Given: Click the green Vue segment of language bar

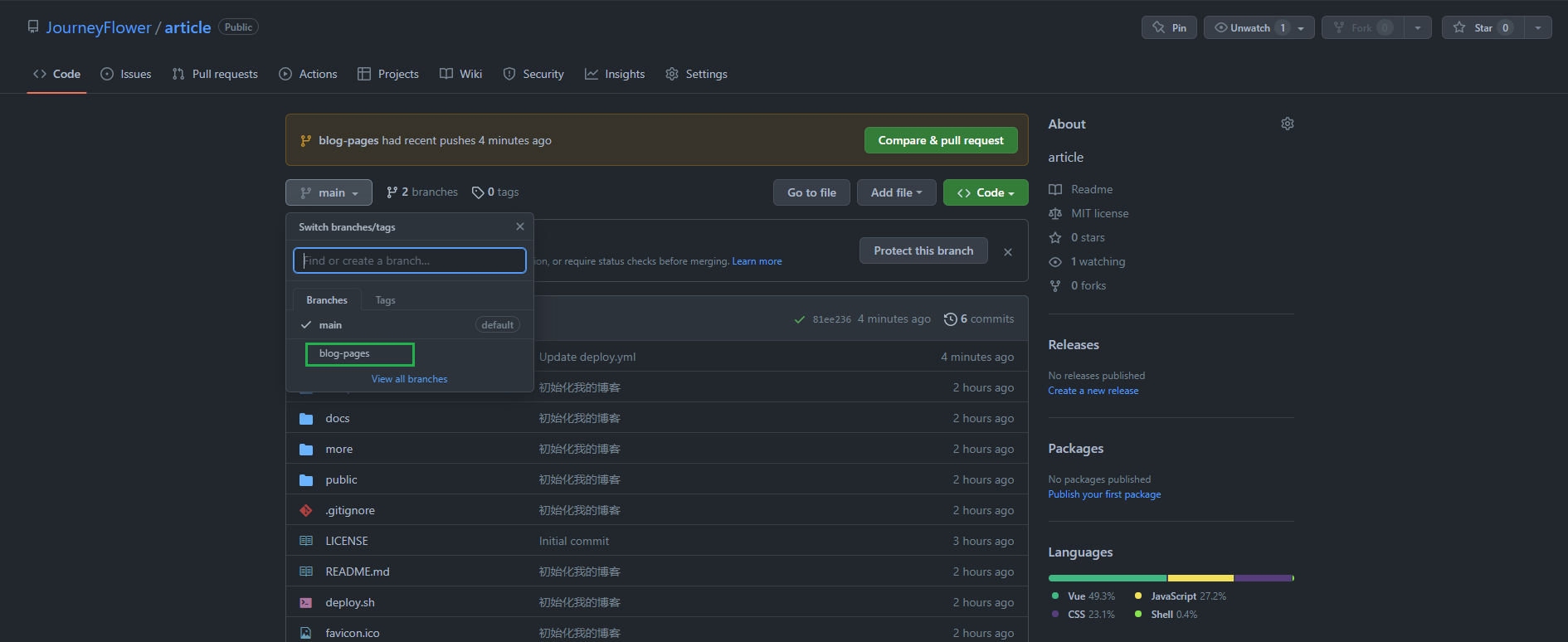Looking at the screenshot, I should (x=1107, y=578).
